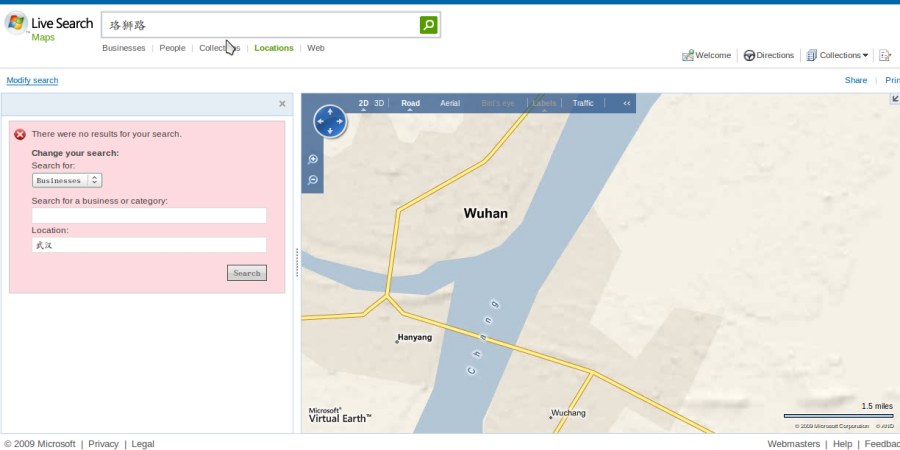Click the Search button in form
The image size is (900, 450).
coord(247,273)
